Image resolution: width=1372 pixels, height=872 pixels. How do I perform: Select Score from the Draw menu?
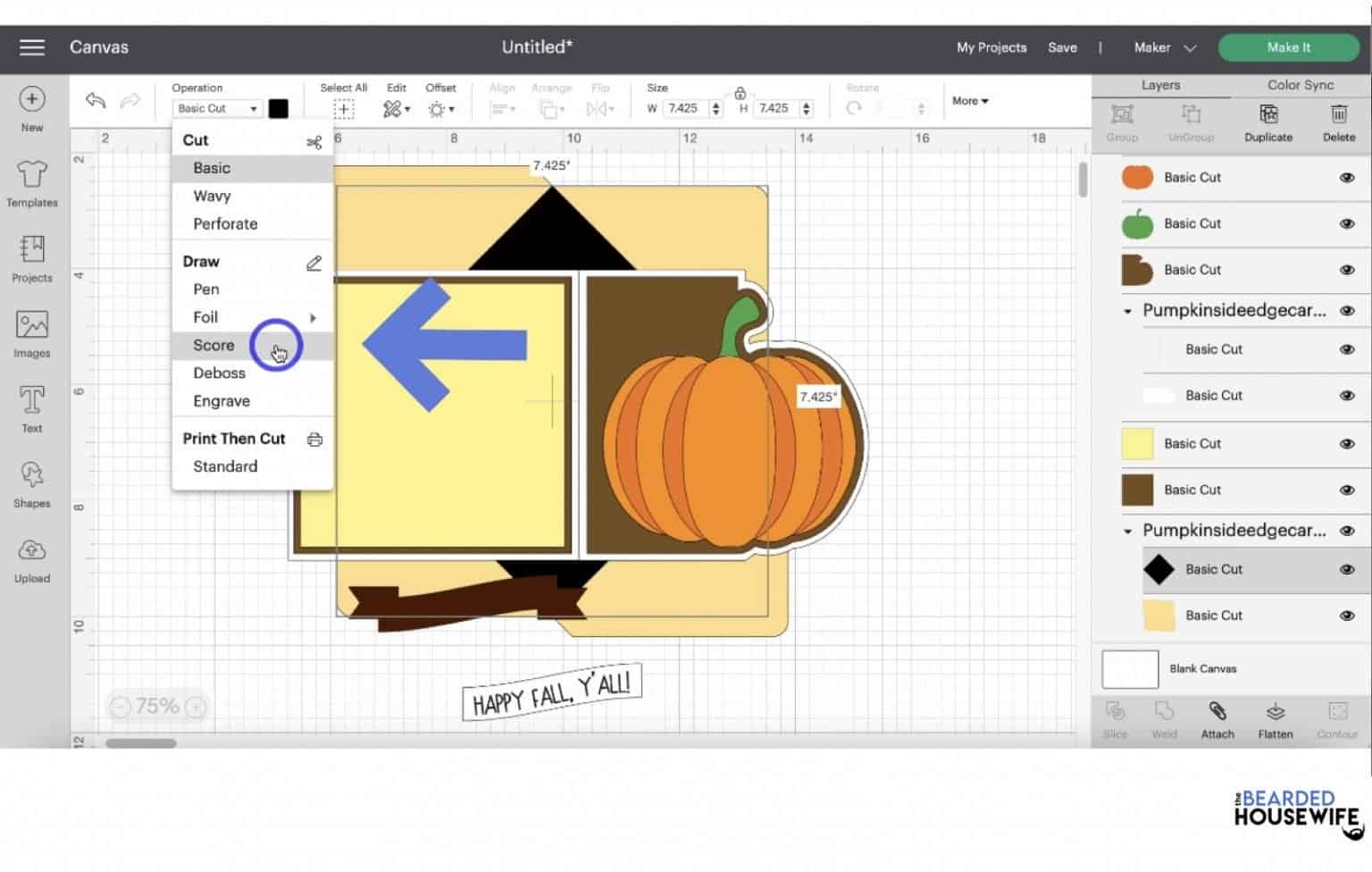coord(213,345)
